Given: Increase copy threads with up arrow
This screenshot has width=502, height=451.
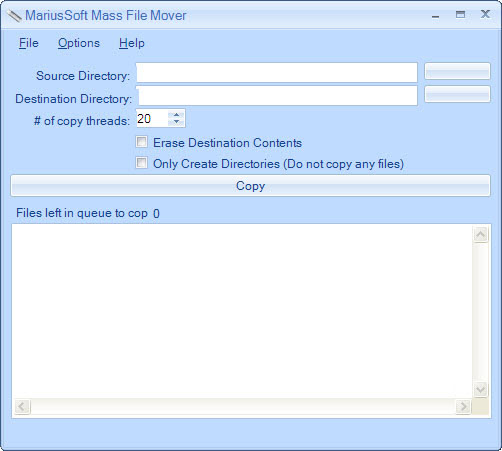Looking at the screenshot, I should [176, 115].
